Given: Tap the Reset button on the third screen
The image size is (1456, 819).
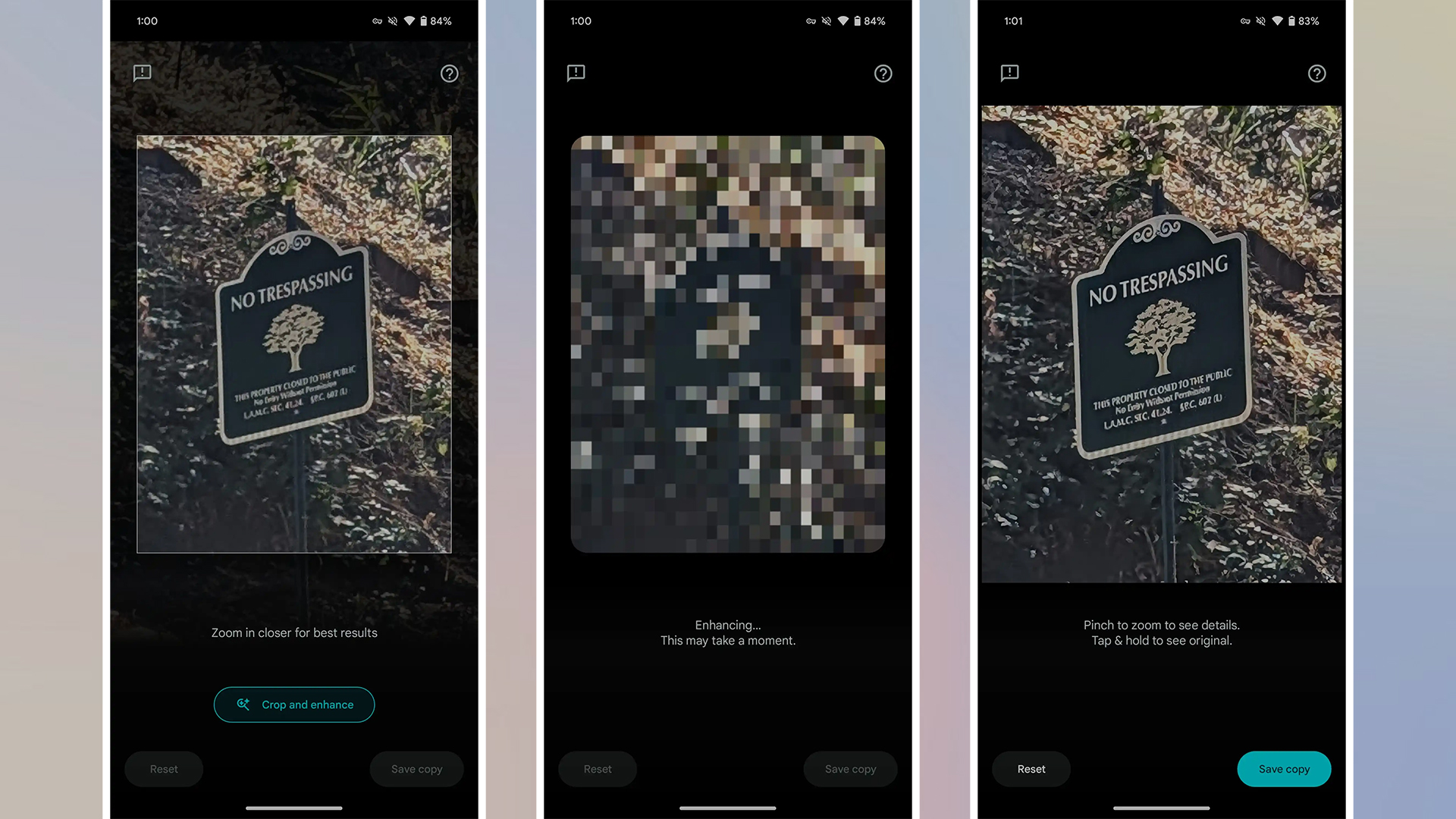Looking at the screenshot, I should [1031, 768].
